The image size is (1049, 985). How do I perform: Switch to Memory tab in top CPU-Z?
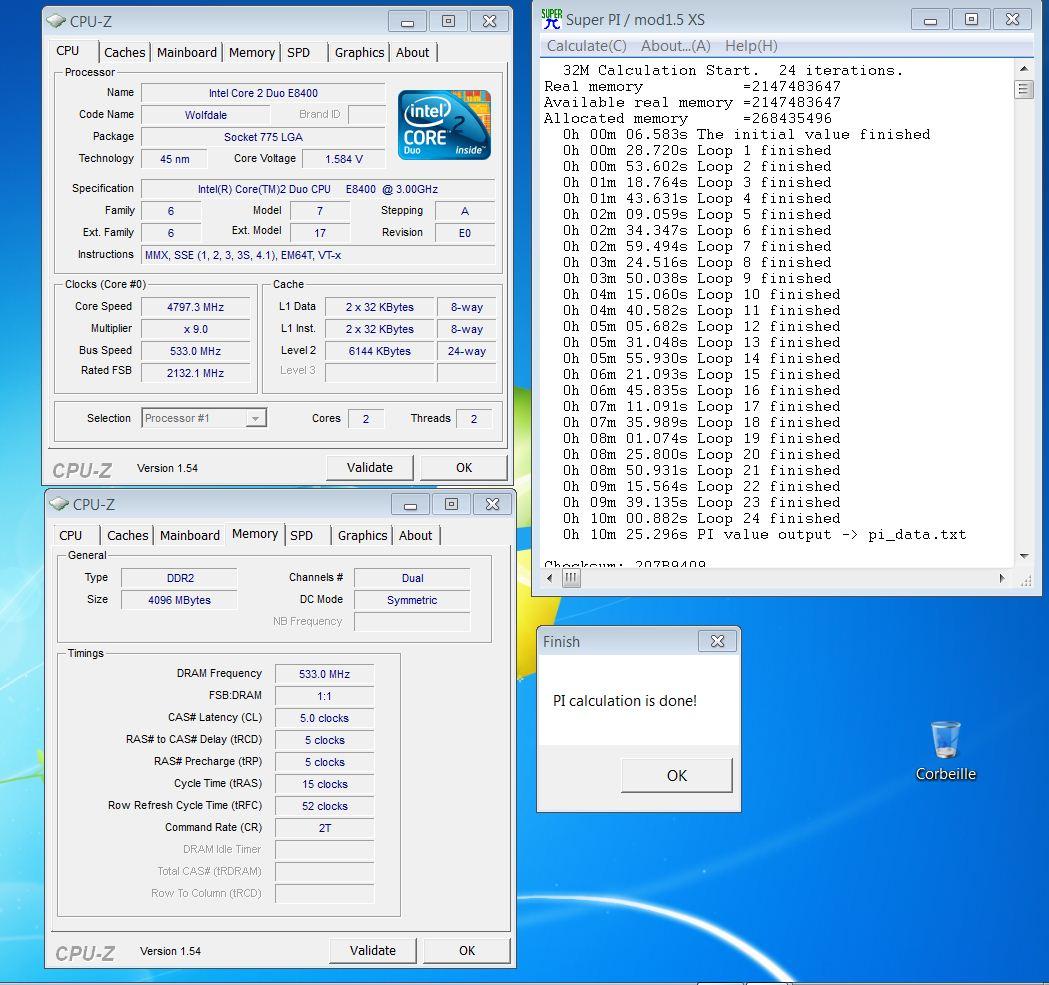(252, 52)
